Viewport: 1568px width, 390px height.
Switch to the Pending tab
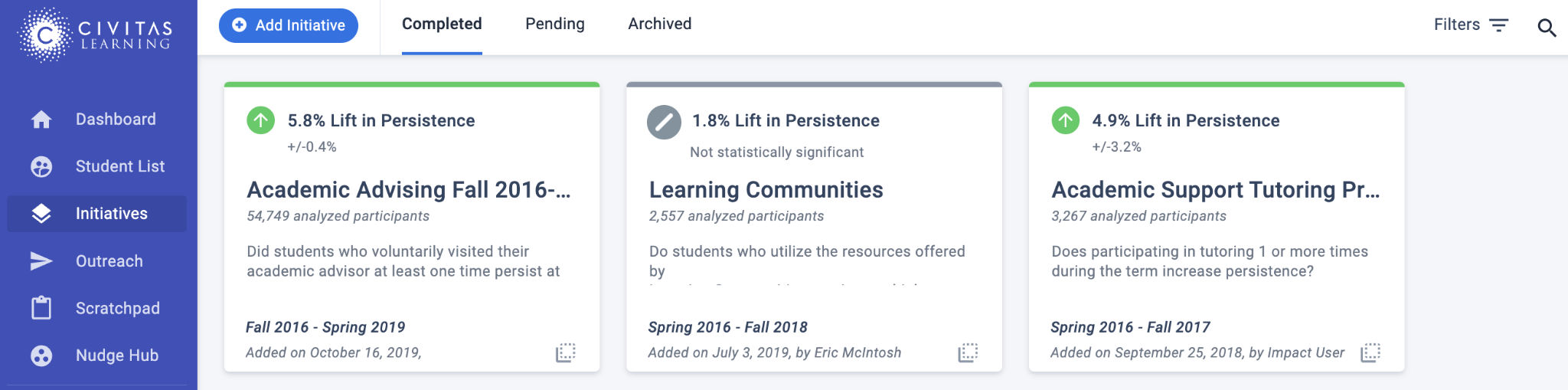[555, 25]
